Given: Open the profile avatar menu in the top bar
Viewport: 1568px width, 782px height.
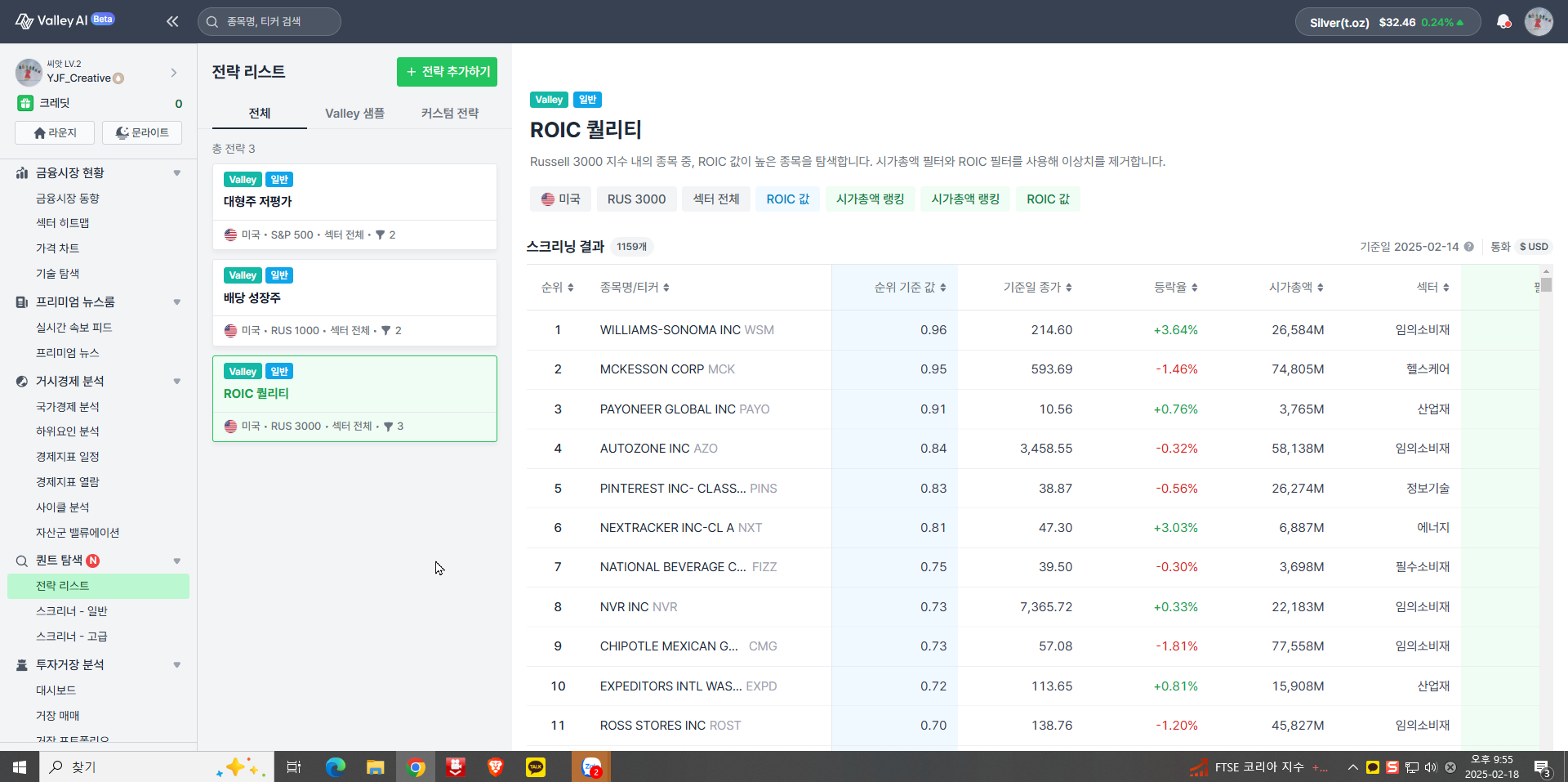Looking at the screenshot, I should click(1539, 21).
